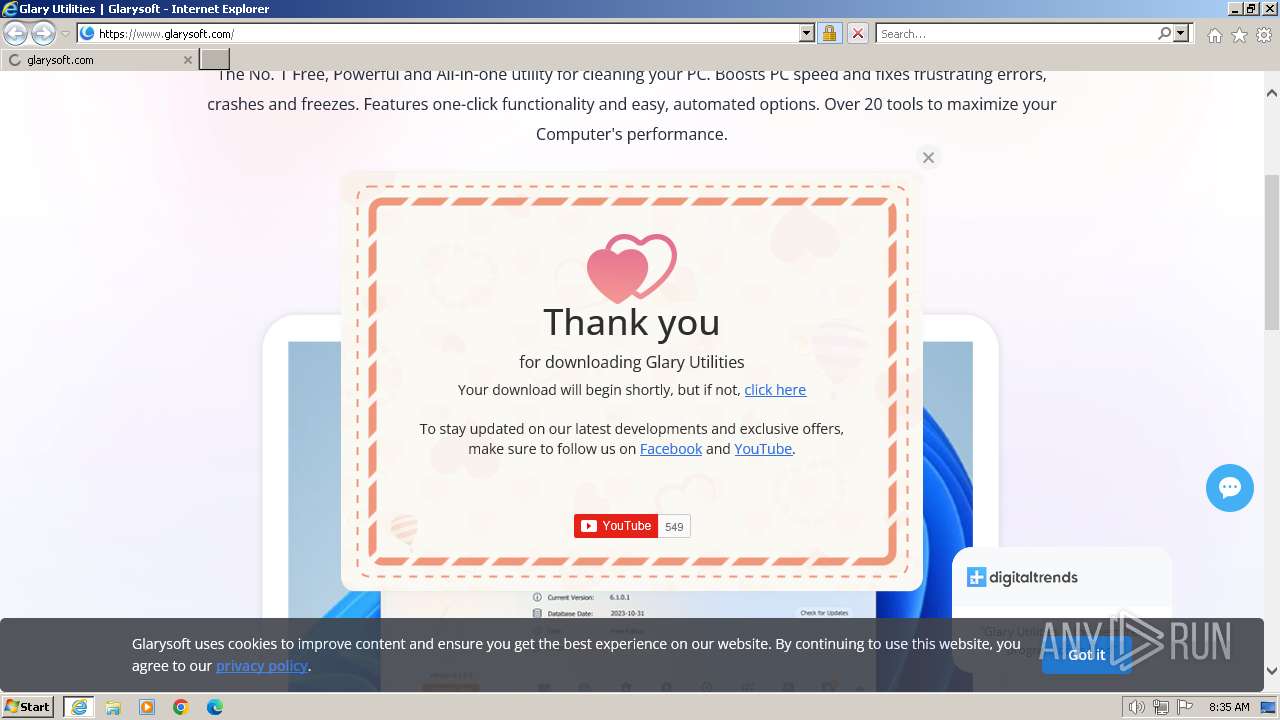Open File Explorer from taskbar
This screenshot has width=1280, height=720.
click(113, 707)
